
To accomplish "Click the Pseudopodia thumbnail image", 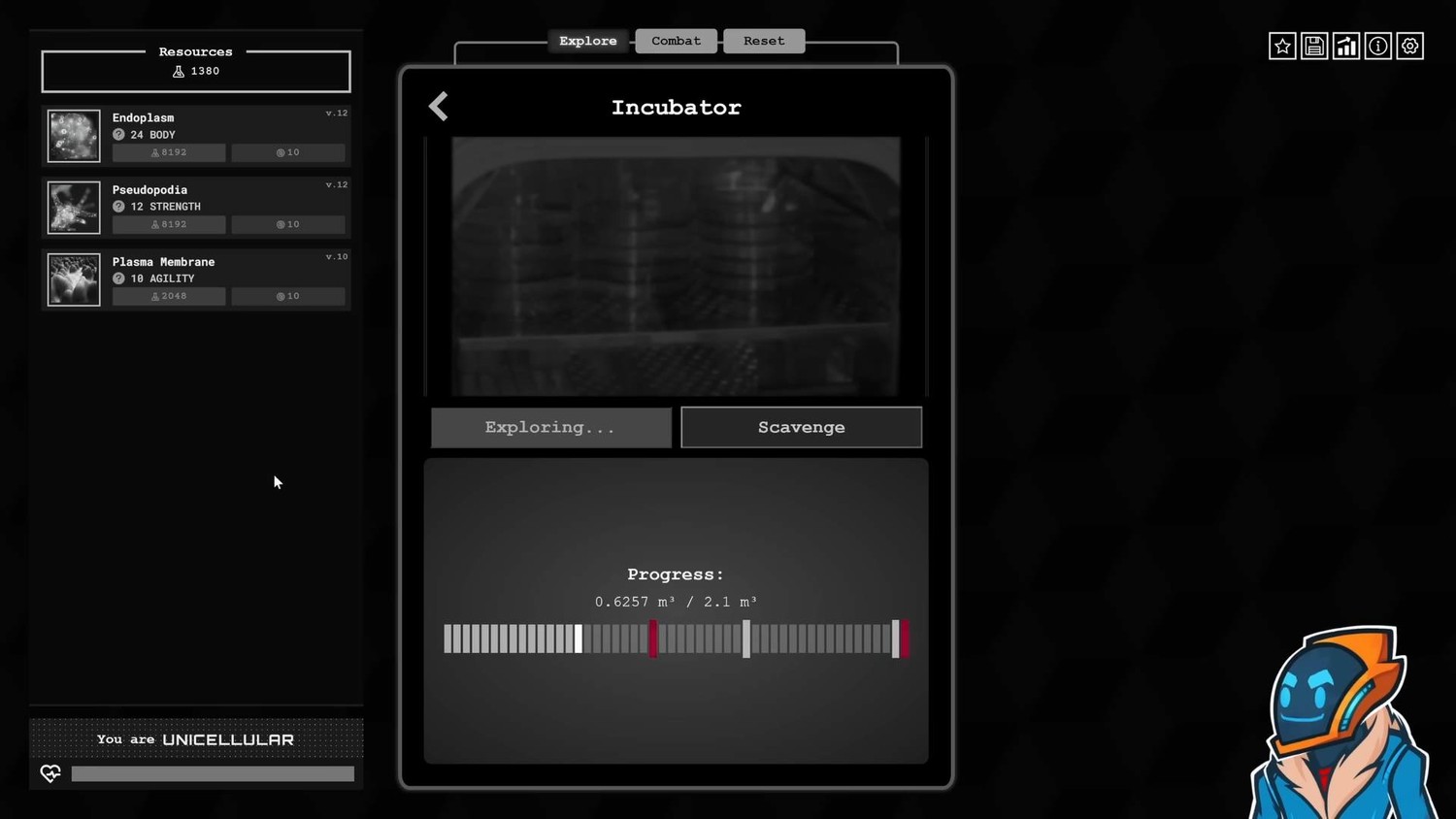I will click(74, 208).
